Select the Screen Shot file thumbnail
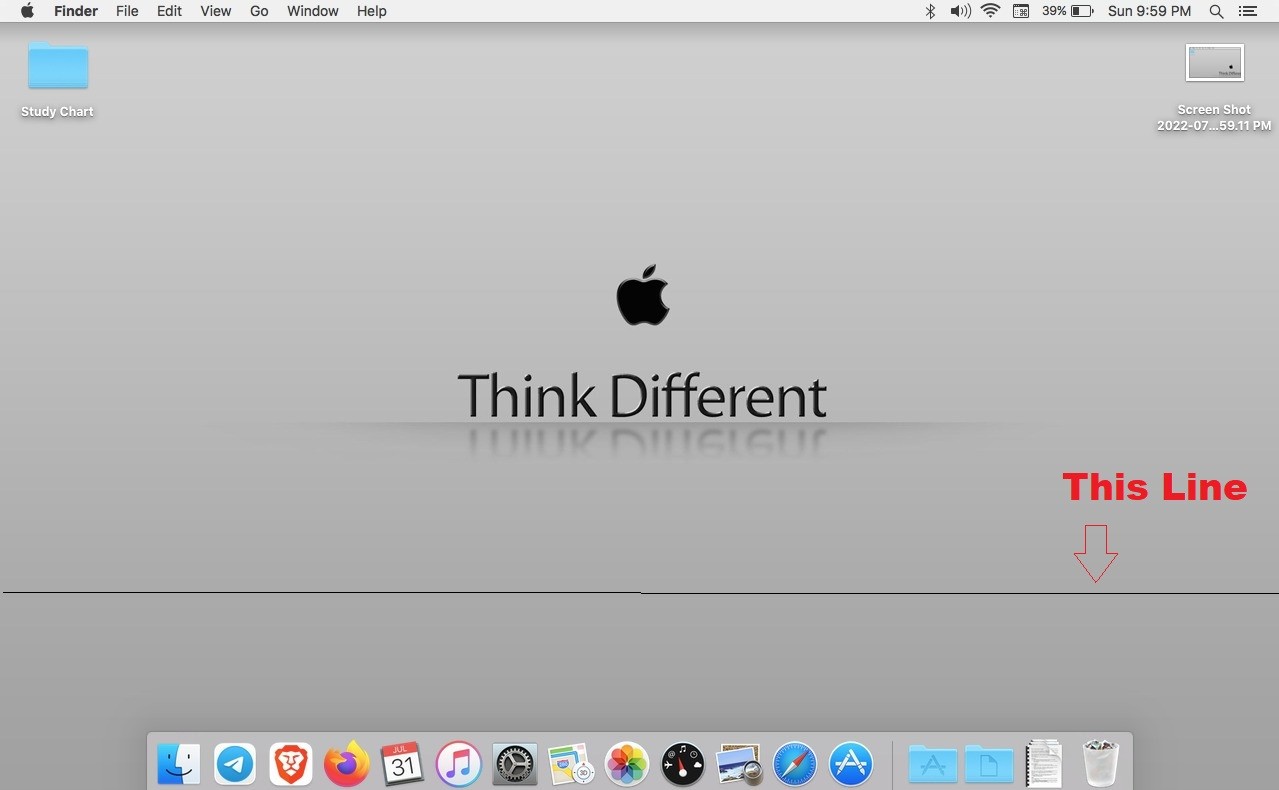 click(1214, 63)
